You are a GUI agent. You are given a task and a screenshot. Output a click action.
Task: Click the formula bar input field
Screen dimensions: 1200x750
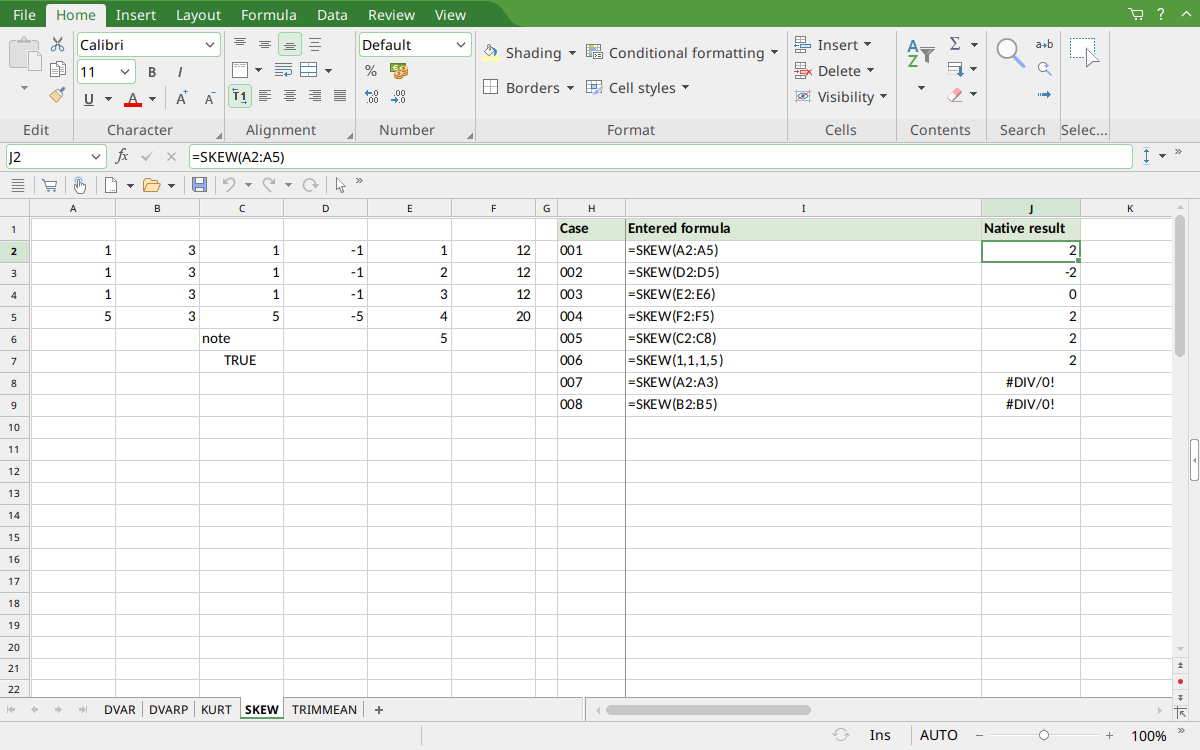660,157
